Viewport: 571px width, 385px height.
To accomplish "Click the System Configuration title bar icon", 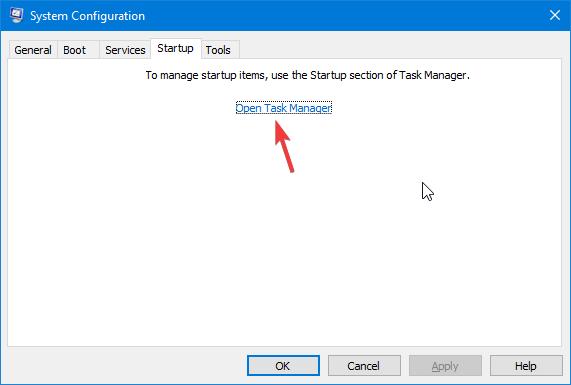I will (16, 15).
